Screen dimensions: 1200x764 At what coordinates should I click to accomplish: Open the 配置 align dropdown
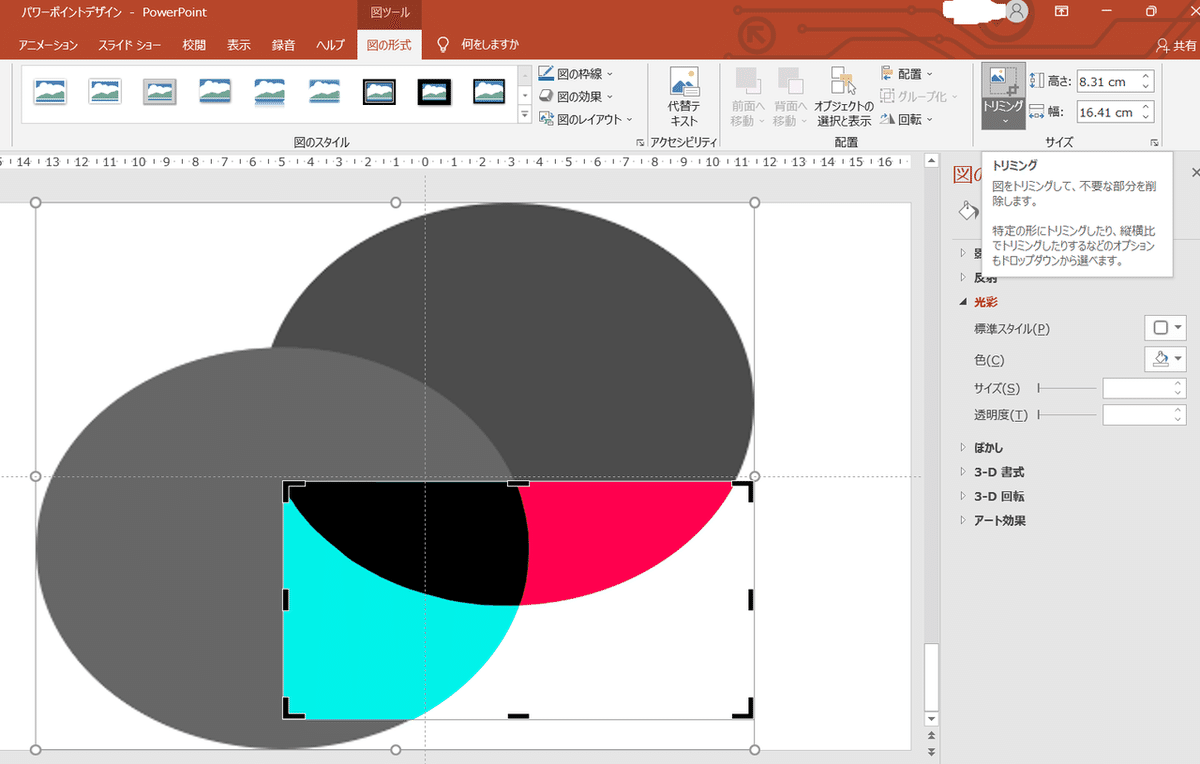click(907, 74)
